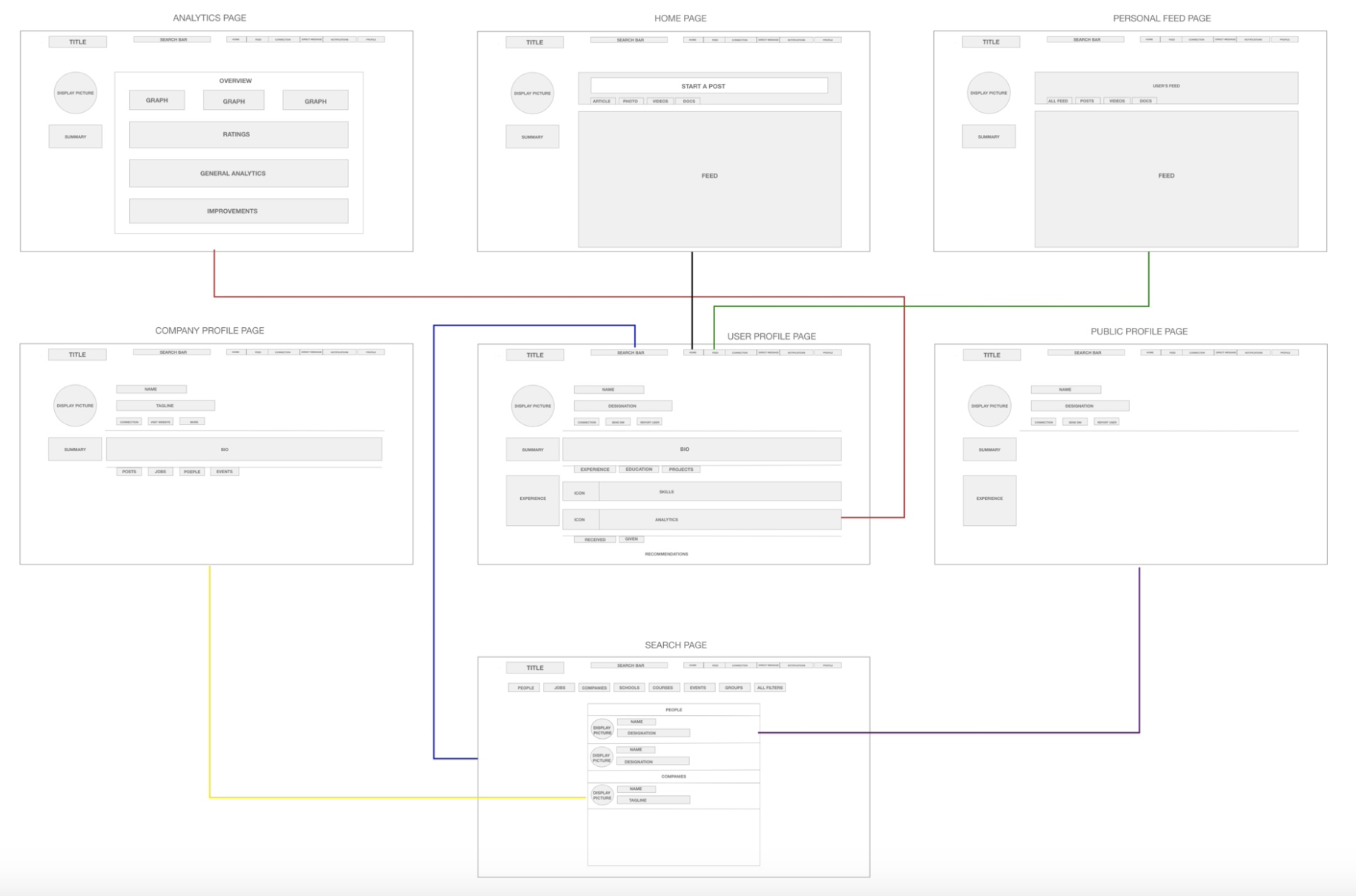The image size is (1356, 896).
Task: Select the Docs option on the Home page
Action: coord(689,101)
